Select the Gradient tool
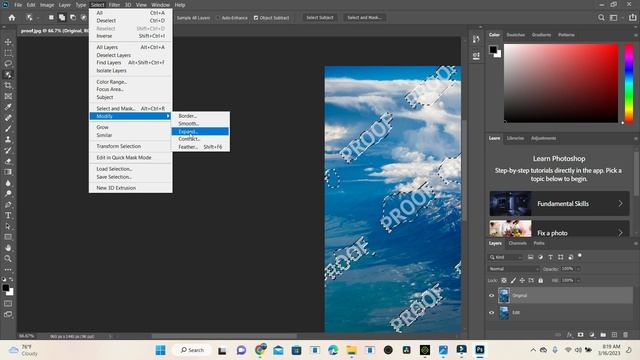This screenshot has width=640, height=360. point(8,172)
